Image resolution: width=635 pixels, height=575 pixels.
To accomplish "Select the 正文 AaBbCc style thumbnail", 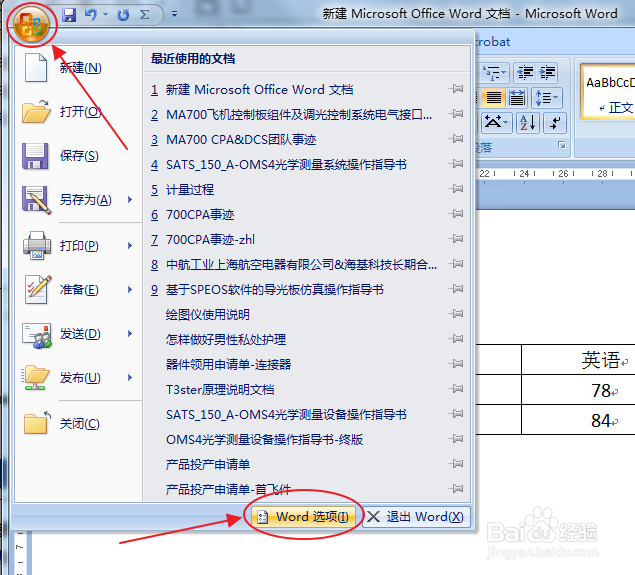I will [x=609, y=92].
